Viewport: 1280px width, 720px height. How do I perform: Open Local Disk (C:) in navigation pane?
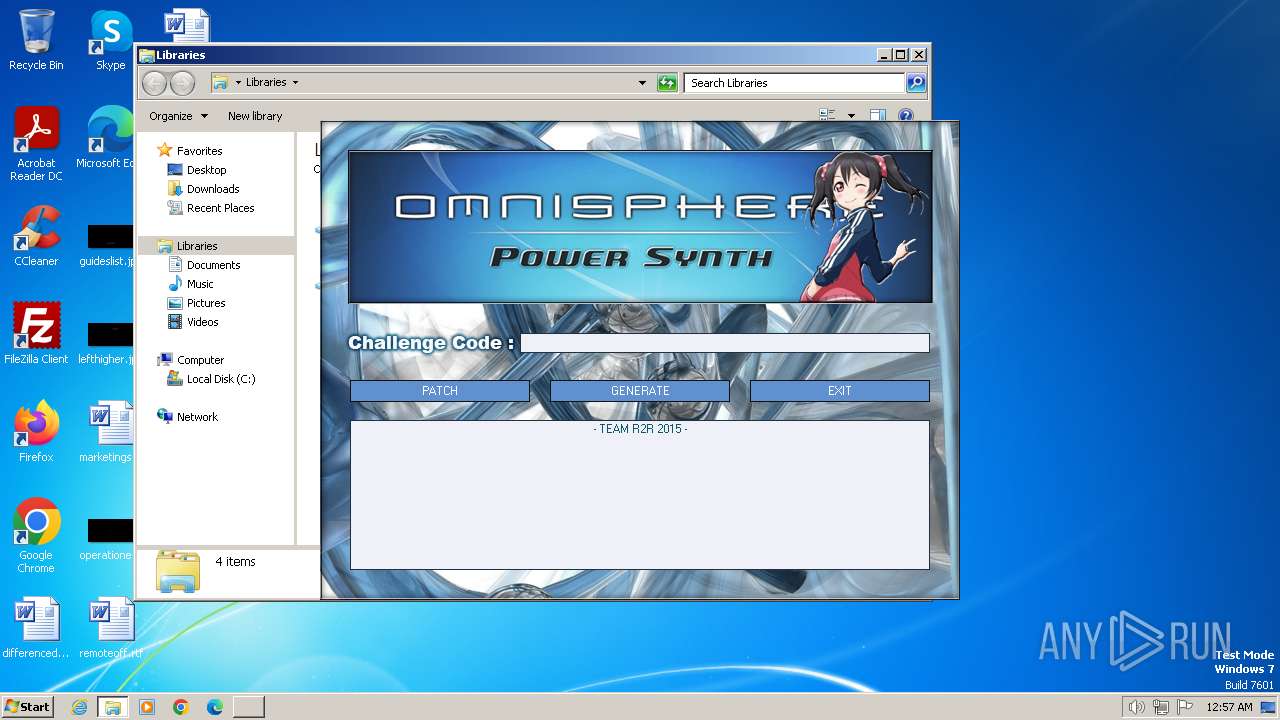pyautogui.click(x=221, y=379)
